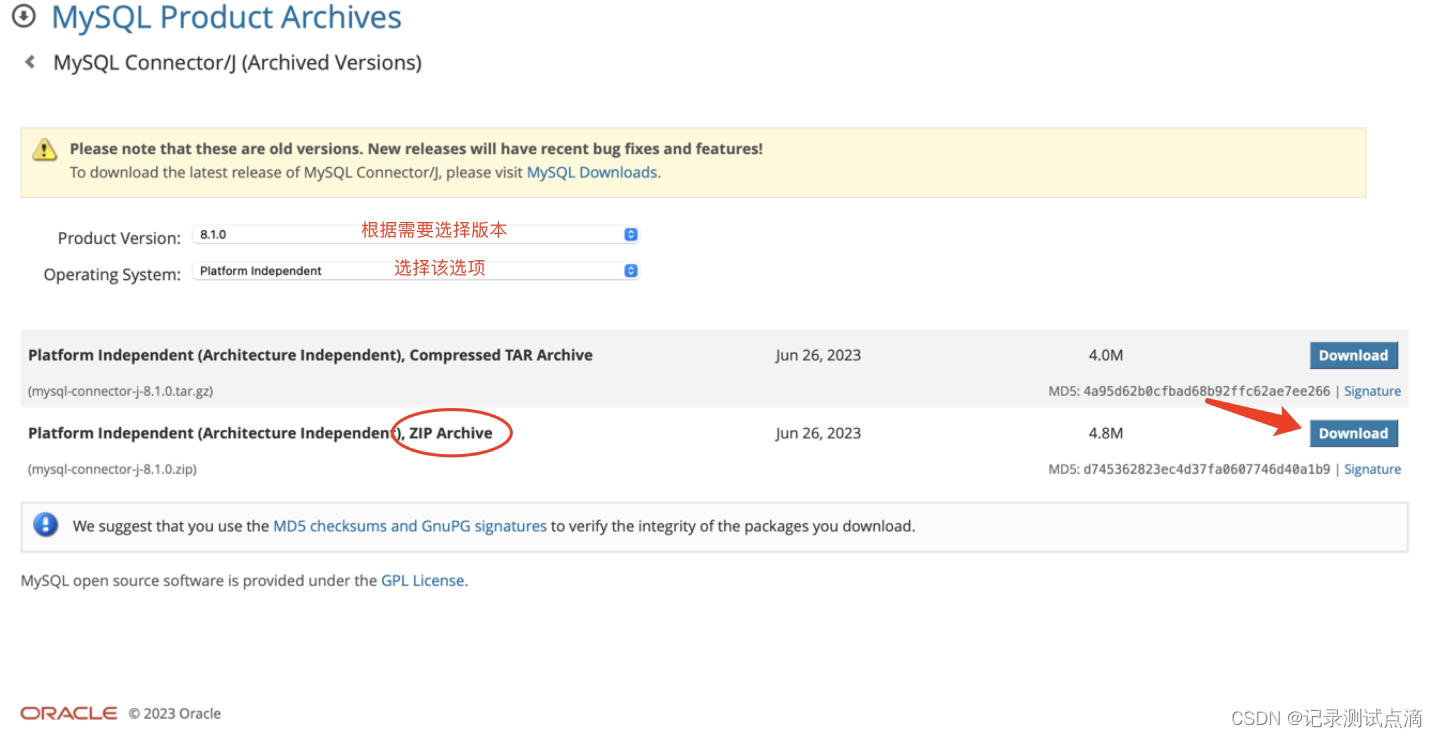Click the back chevron before MySQL Connector/J
This screenshot has height=738, width=1438.
coord(30,63)
